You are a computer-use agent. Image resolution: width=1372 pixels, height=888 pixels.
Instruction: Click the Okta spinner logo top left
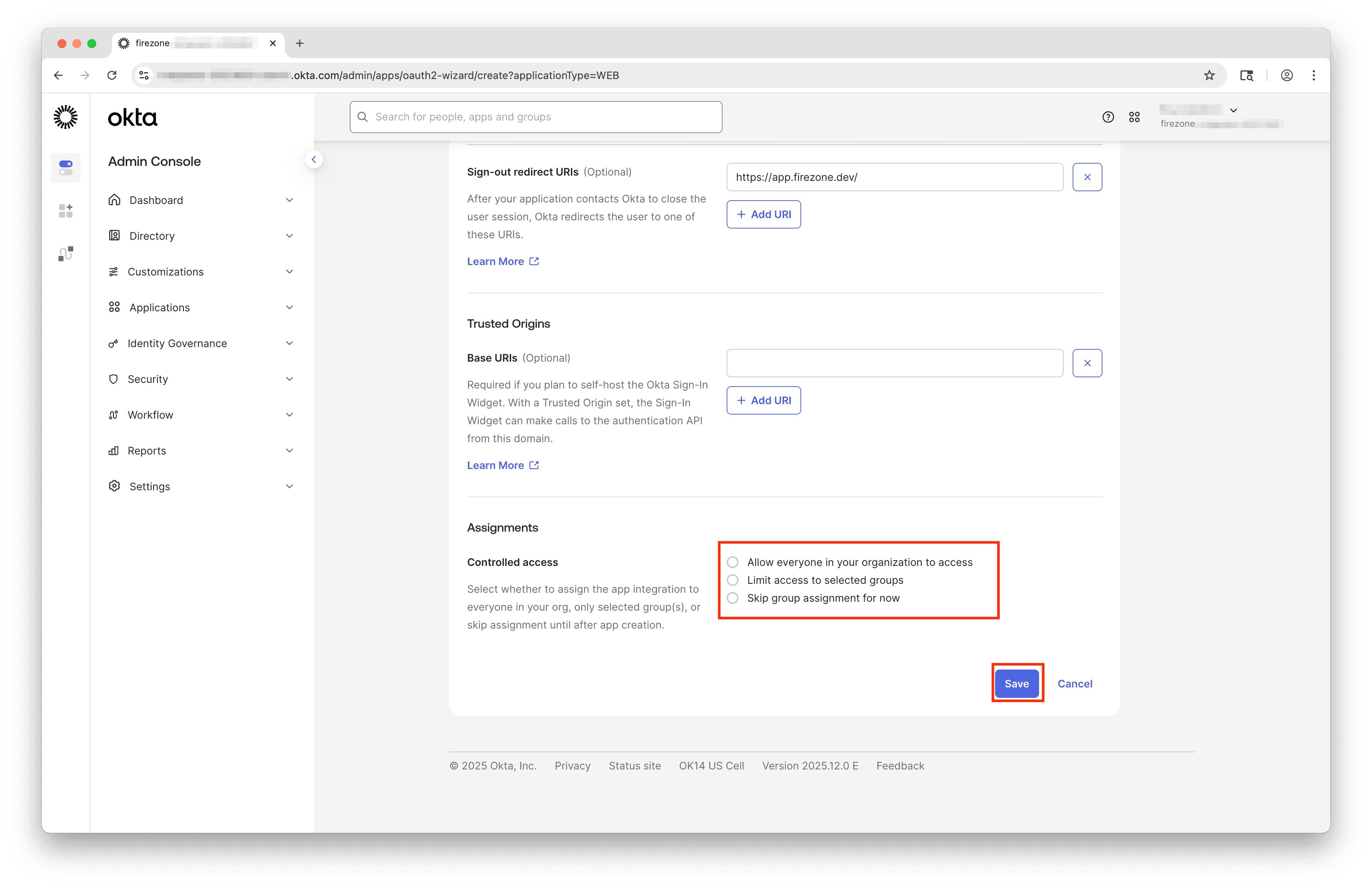(x=65, y=116)
